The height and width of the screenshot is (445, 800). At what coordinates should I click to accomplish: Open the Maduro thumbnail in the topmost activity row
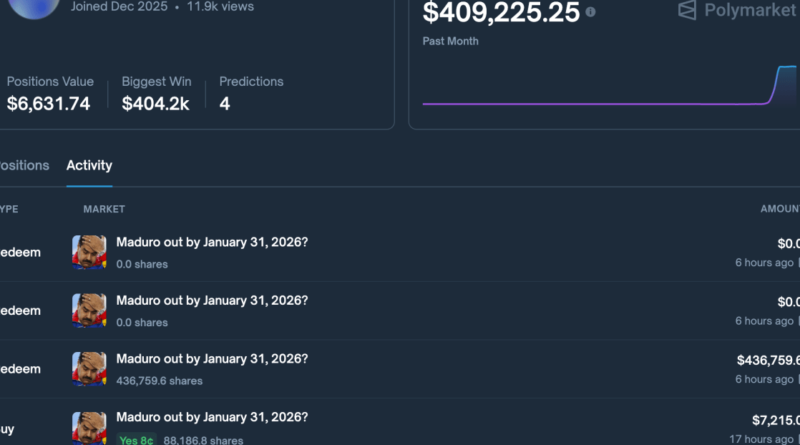pyautogui.click(x=89, y=252)
